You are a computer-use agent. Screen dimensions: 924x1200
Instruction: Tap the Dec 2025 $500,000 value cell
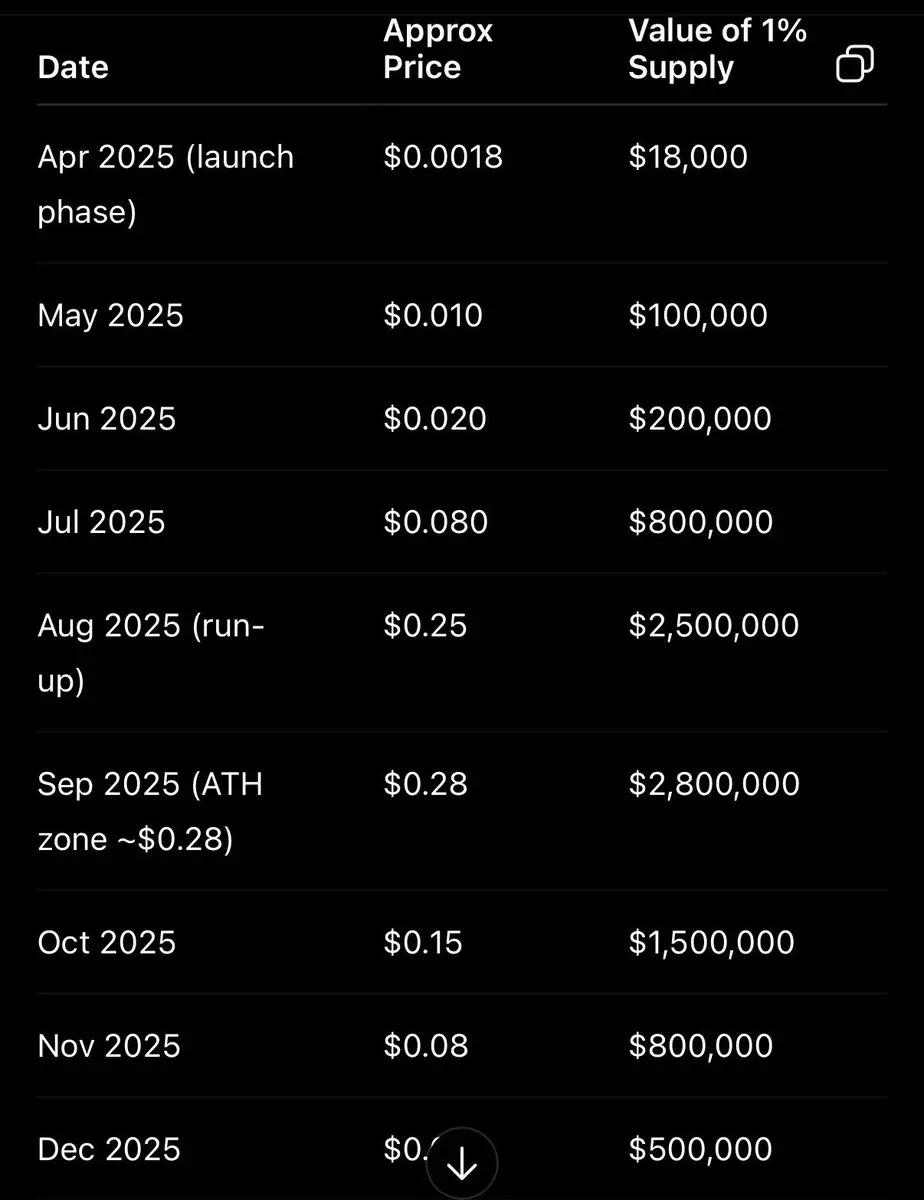tap(700, 1149)
